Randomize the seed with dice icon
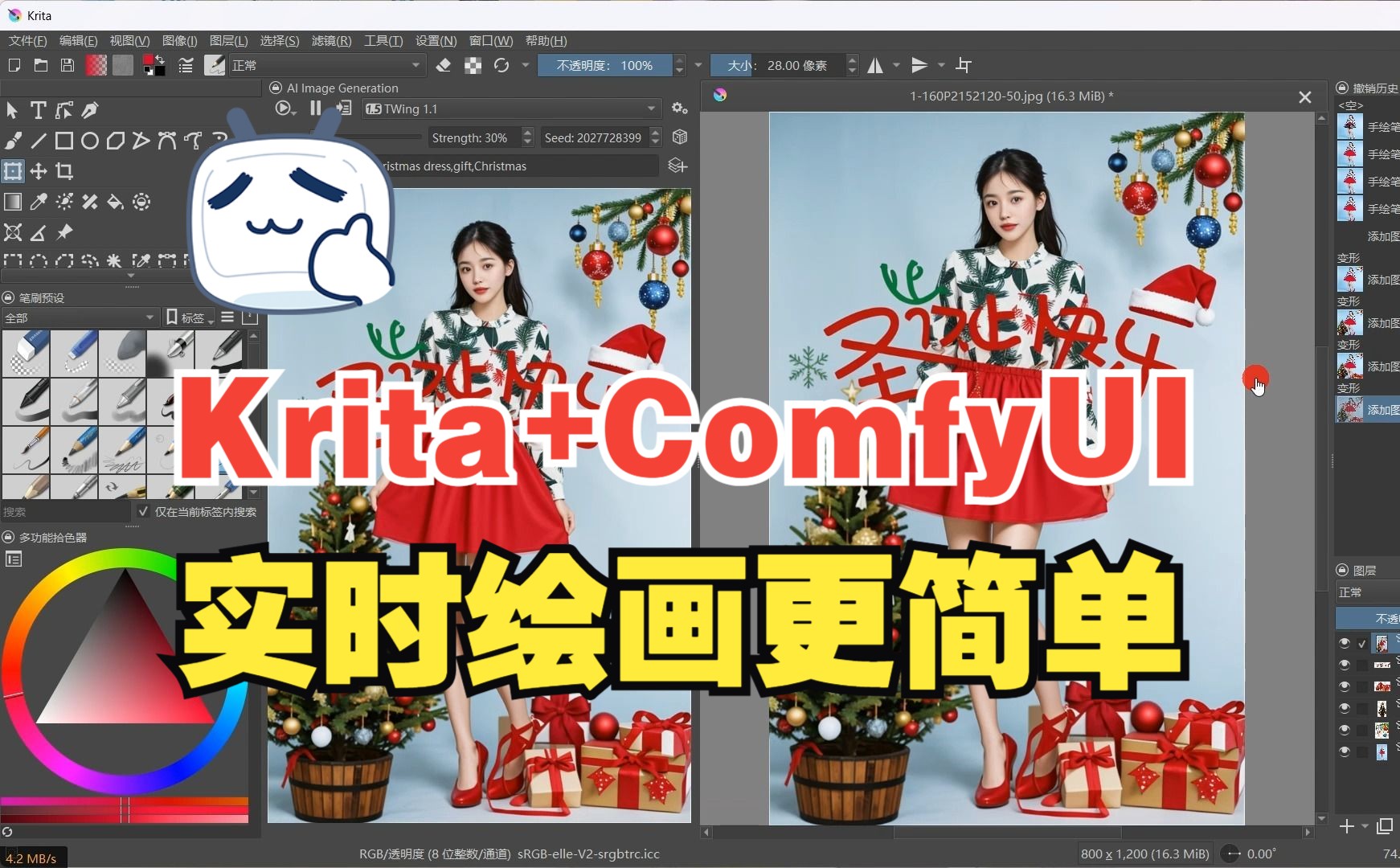The image size is (1400, 868). click(680, 137)
